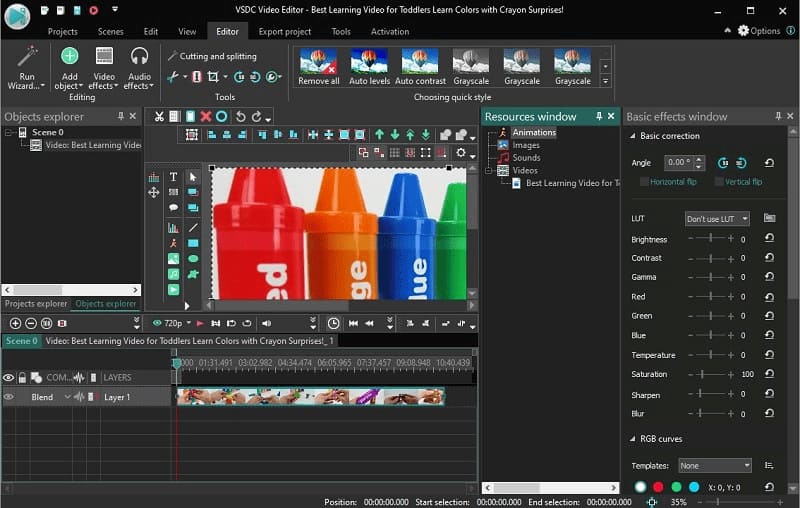Viewport: 800px width, 508px height.
Task: Select the Text tool in canvas toolbar
Action: (x=173, y=177)
